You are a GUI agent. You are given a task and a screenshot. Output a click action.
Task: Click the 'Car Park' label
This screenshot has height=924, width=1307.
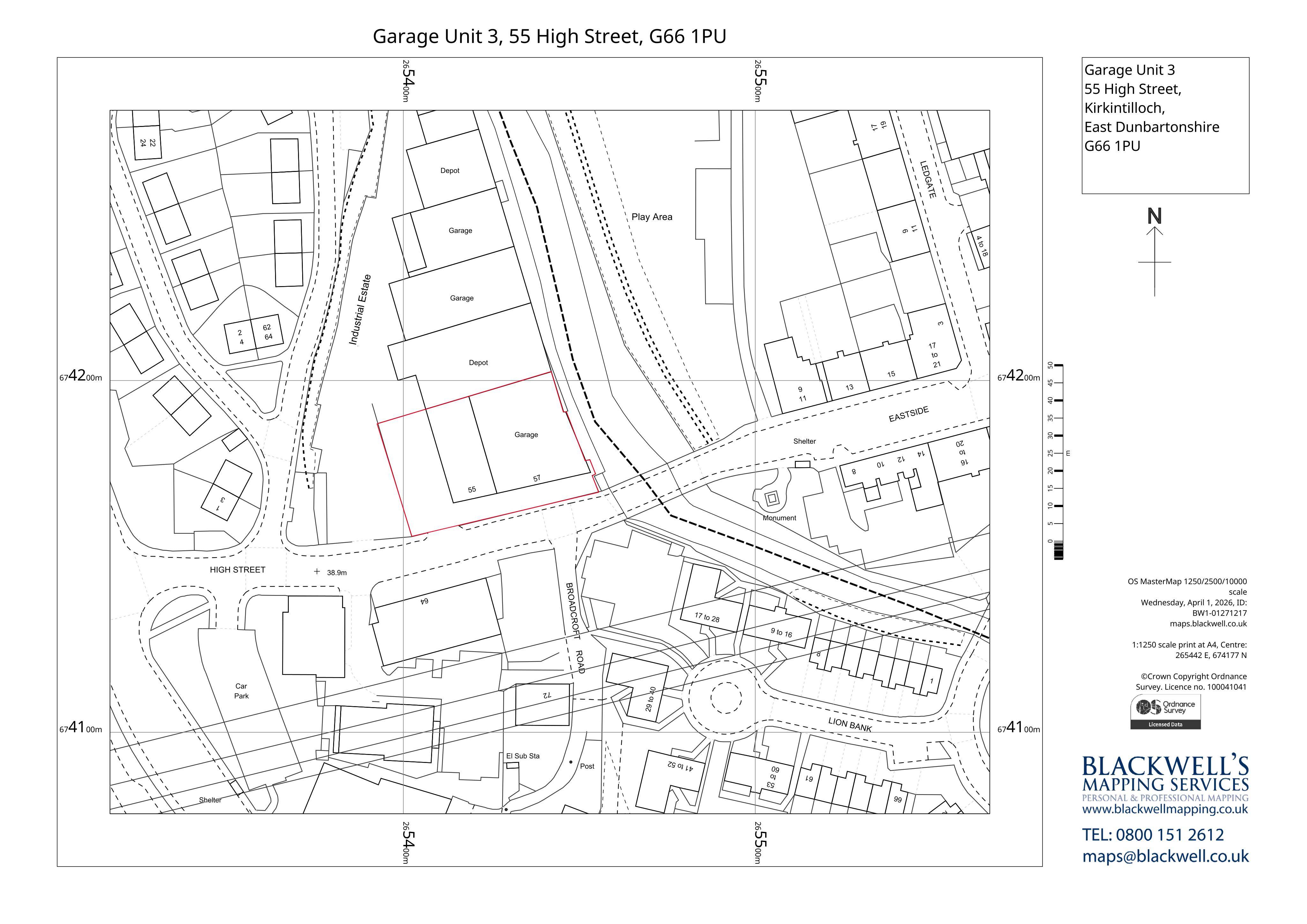[x=241, y=691]
